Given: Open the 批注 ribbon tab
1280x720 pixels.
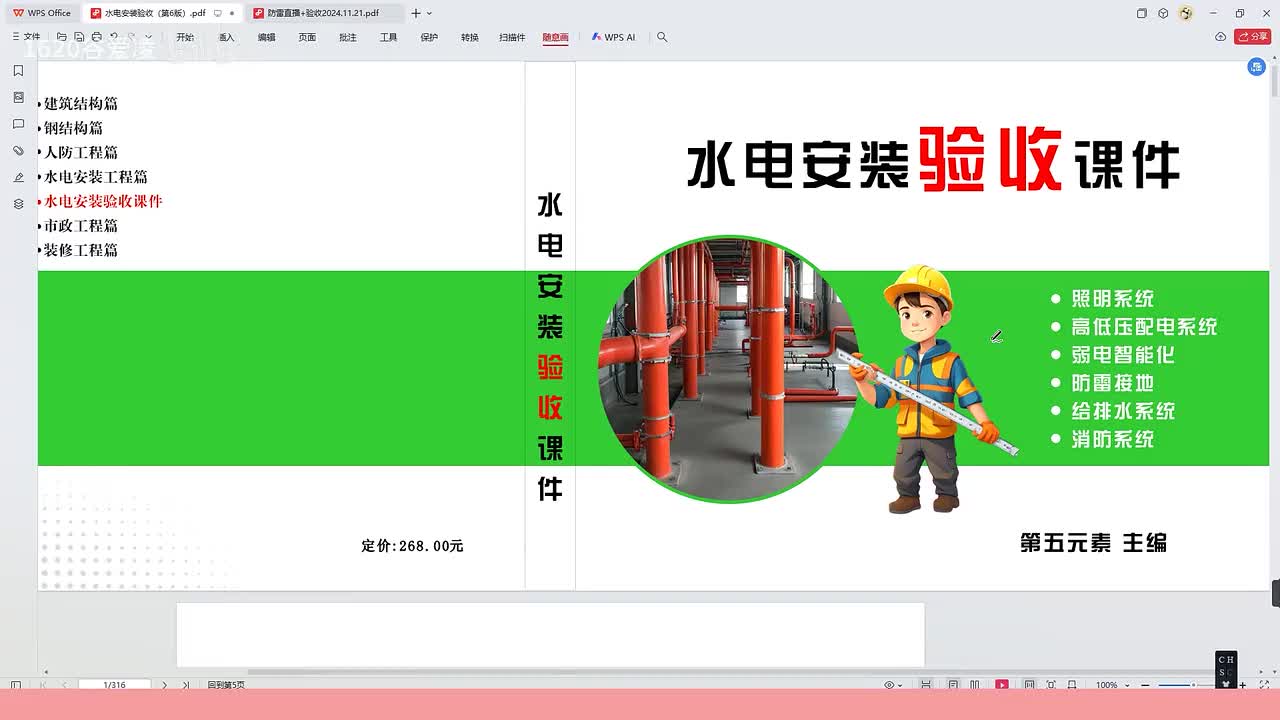Looking at the screenshot, I should (348, 37).
